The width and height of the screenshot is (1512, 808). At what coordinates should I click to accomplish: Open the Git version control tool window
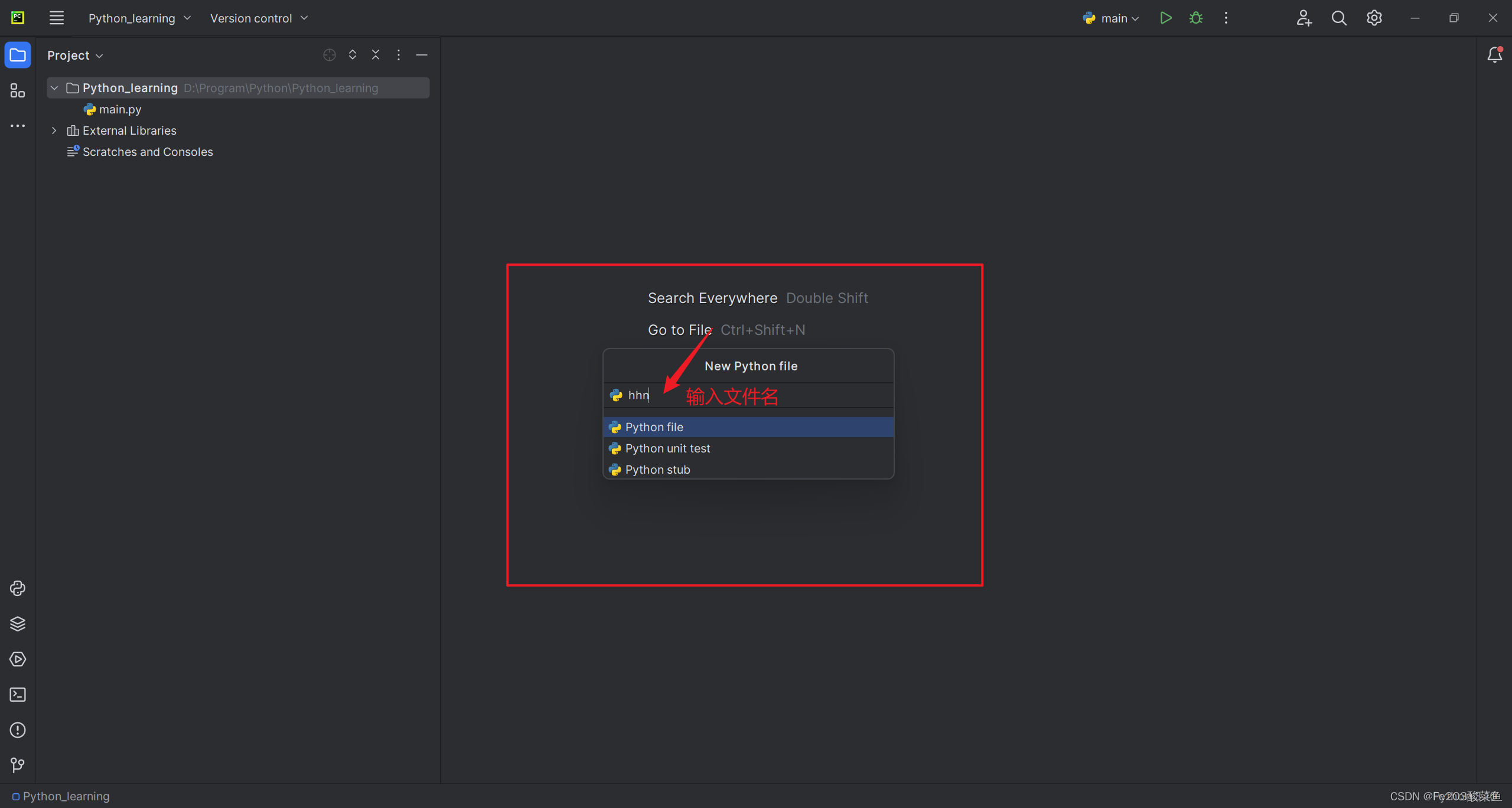point(18,765)
